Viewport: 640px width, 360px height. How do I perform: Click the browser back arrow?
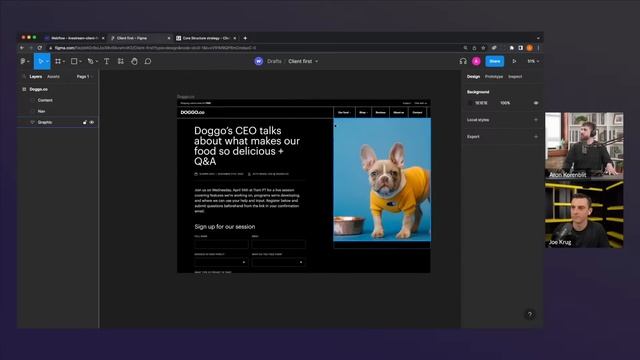tap(22, 48)
